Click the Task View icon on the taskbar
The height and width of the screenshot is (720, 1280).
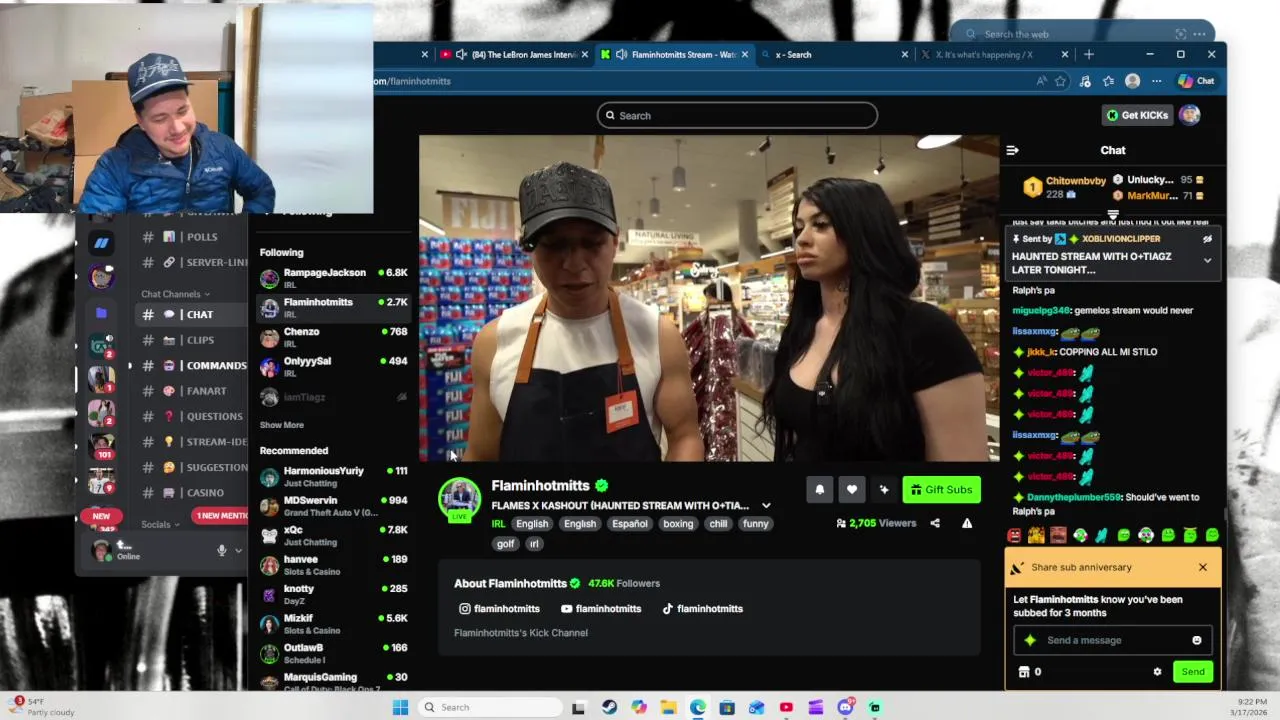pos(578,707)
